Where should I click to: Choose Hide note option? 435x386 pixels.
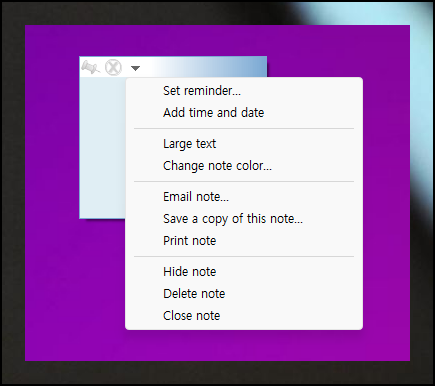point(244,272)
